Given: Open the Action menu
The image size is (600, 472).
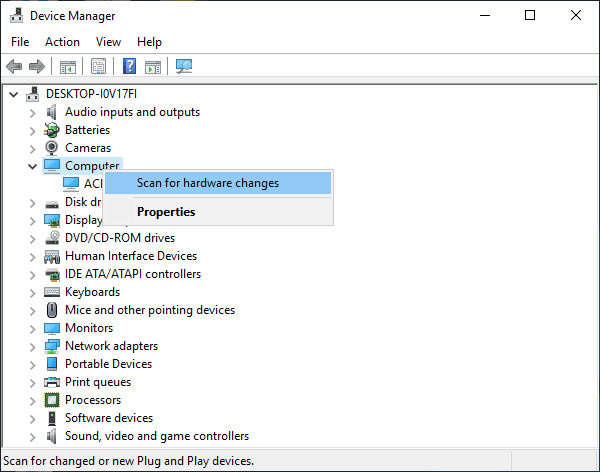Looking at the screenshot, I should tap(62, 42).
